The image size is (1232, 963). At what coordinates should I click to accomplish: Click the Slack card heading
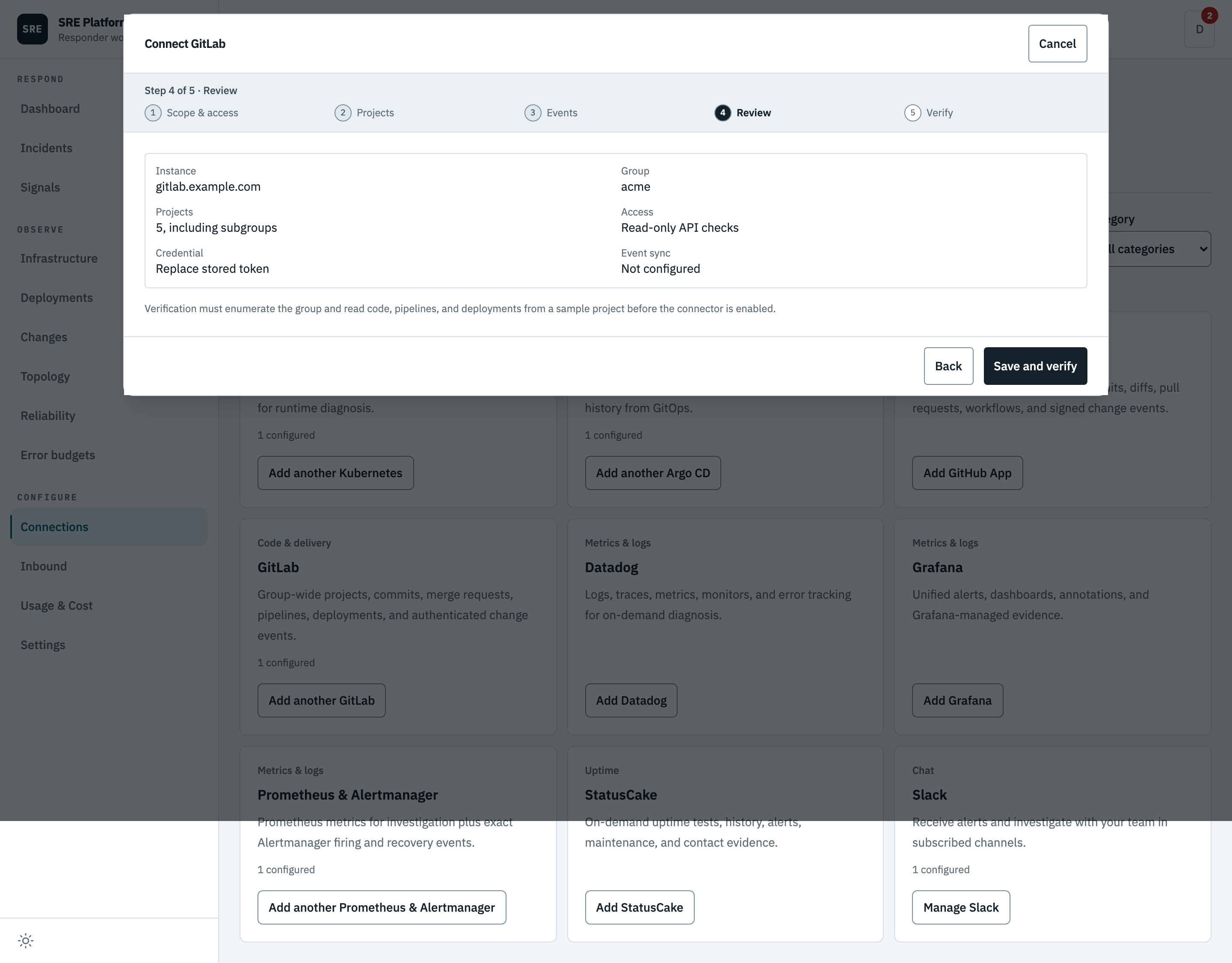pyautogui.click(x=929, y=795)
